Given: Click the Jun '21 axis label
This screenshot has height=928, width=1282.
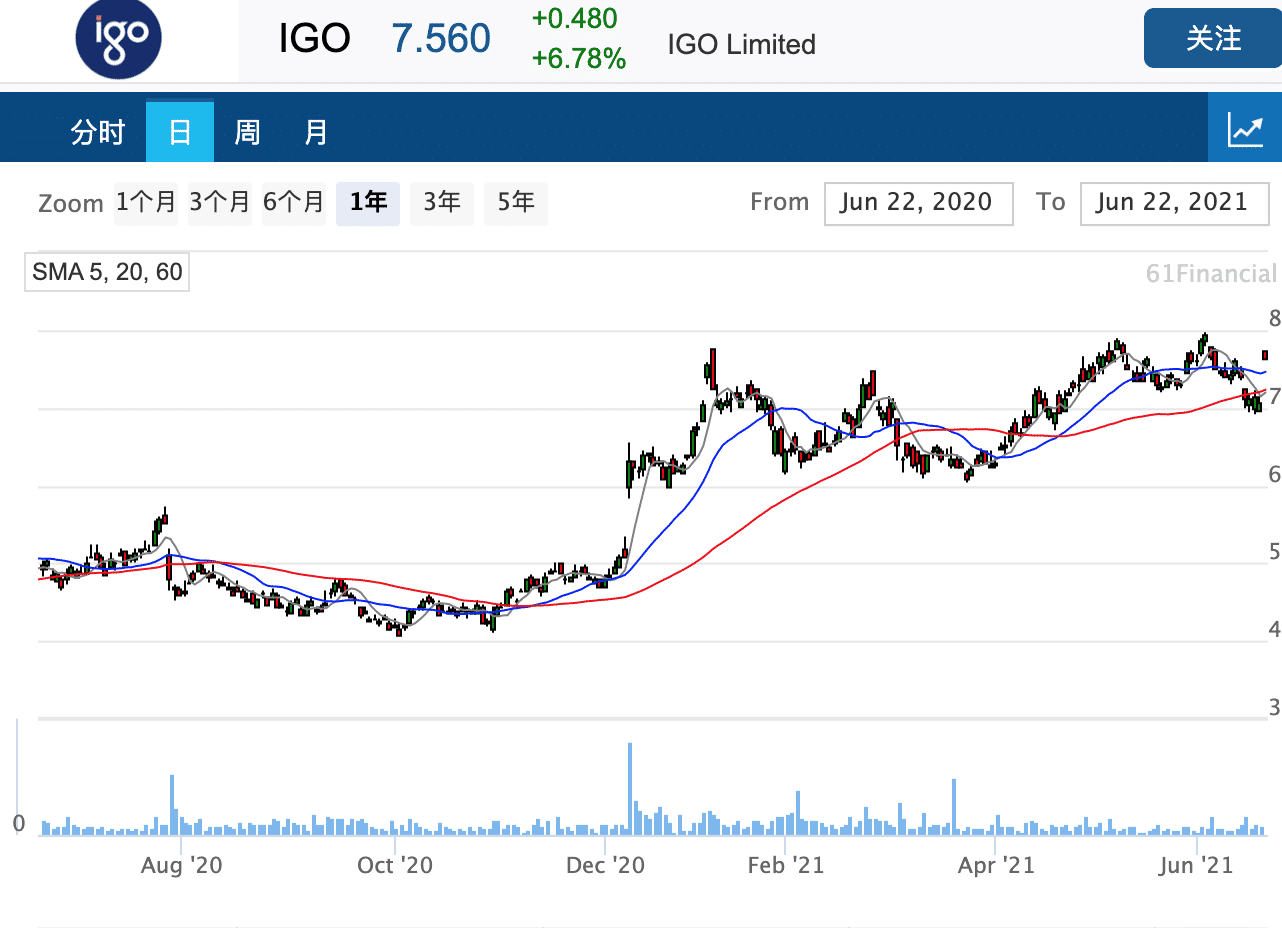Looking at the screenshot, I should [1196, 865].
